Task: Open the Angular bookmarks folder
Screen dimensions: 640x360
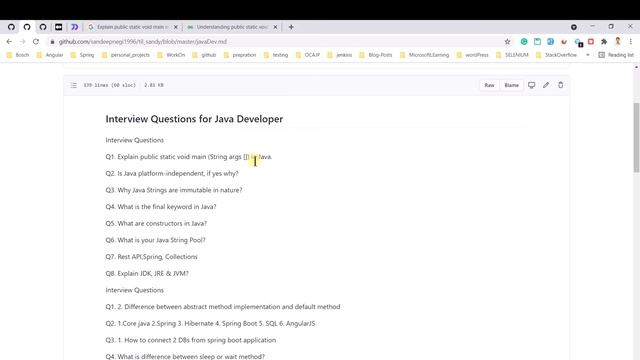Action: pos(50,55)
